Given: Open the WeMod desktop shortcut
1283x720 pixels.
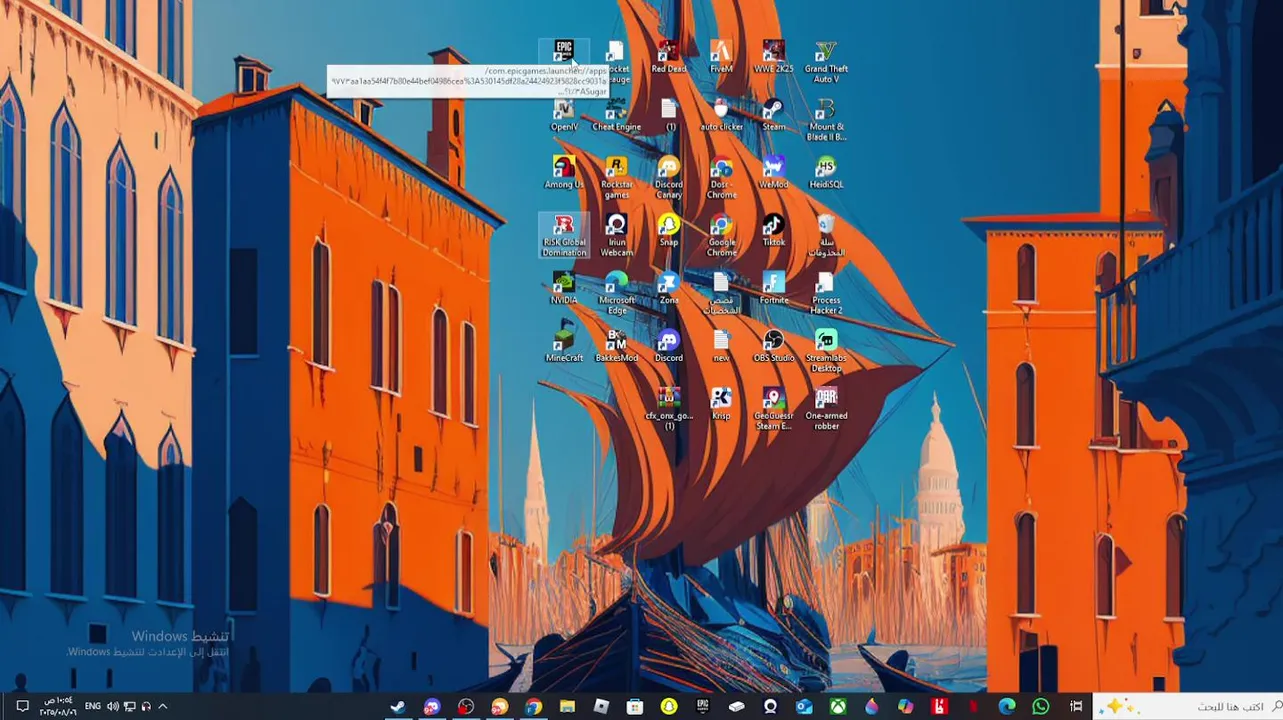Looking at the screenshot, I should pos(773,172).
